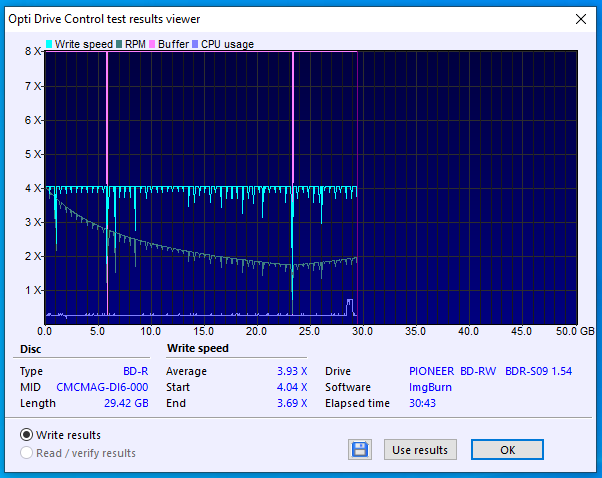The image size is (602, 478).
Task: Click the blue CPU usage legend swatch
Action: [195, 44]
